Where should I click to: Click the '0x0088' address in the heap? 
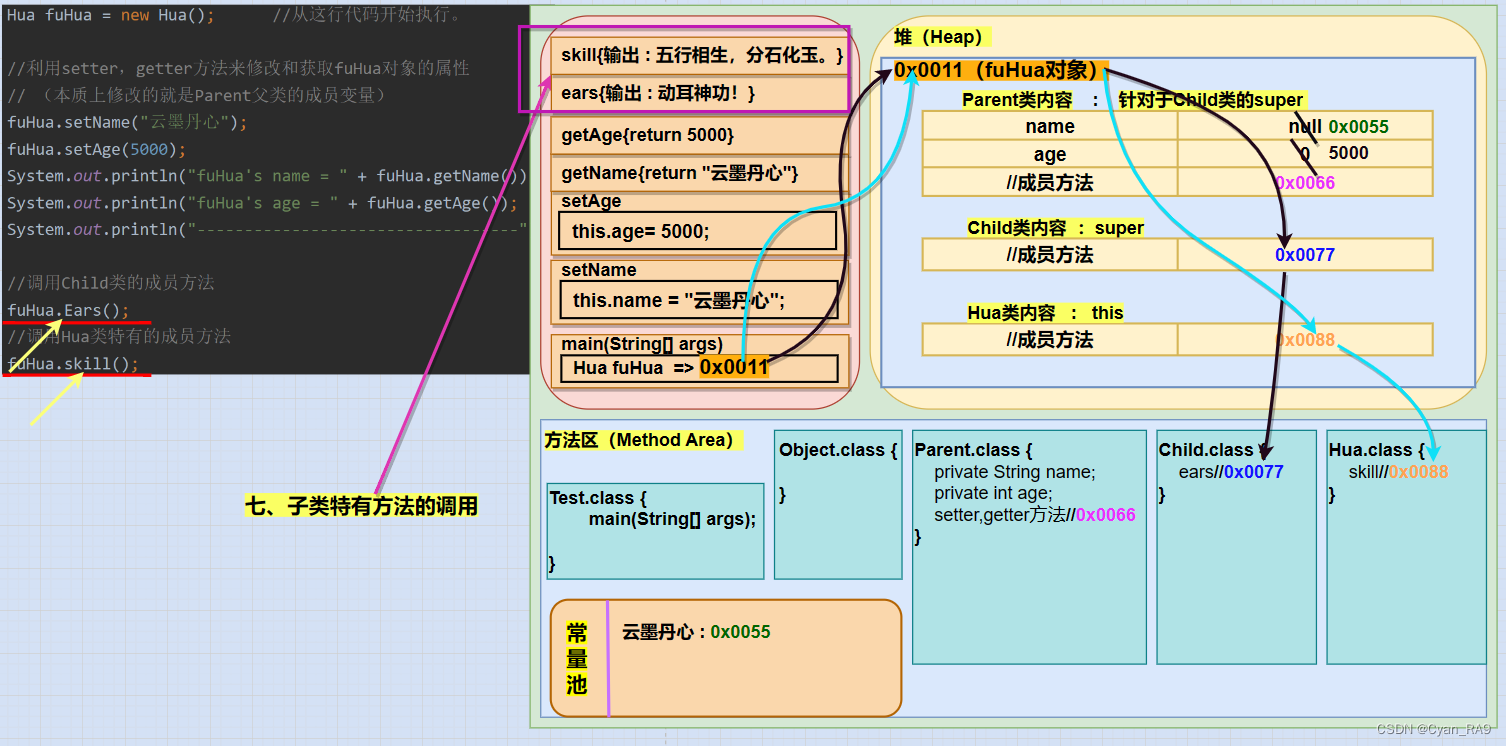tap(1305, 340)
